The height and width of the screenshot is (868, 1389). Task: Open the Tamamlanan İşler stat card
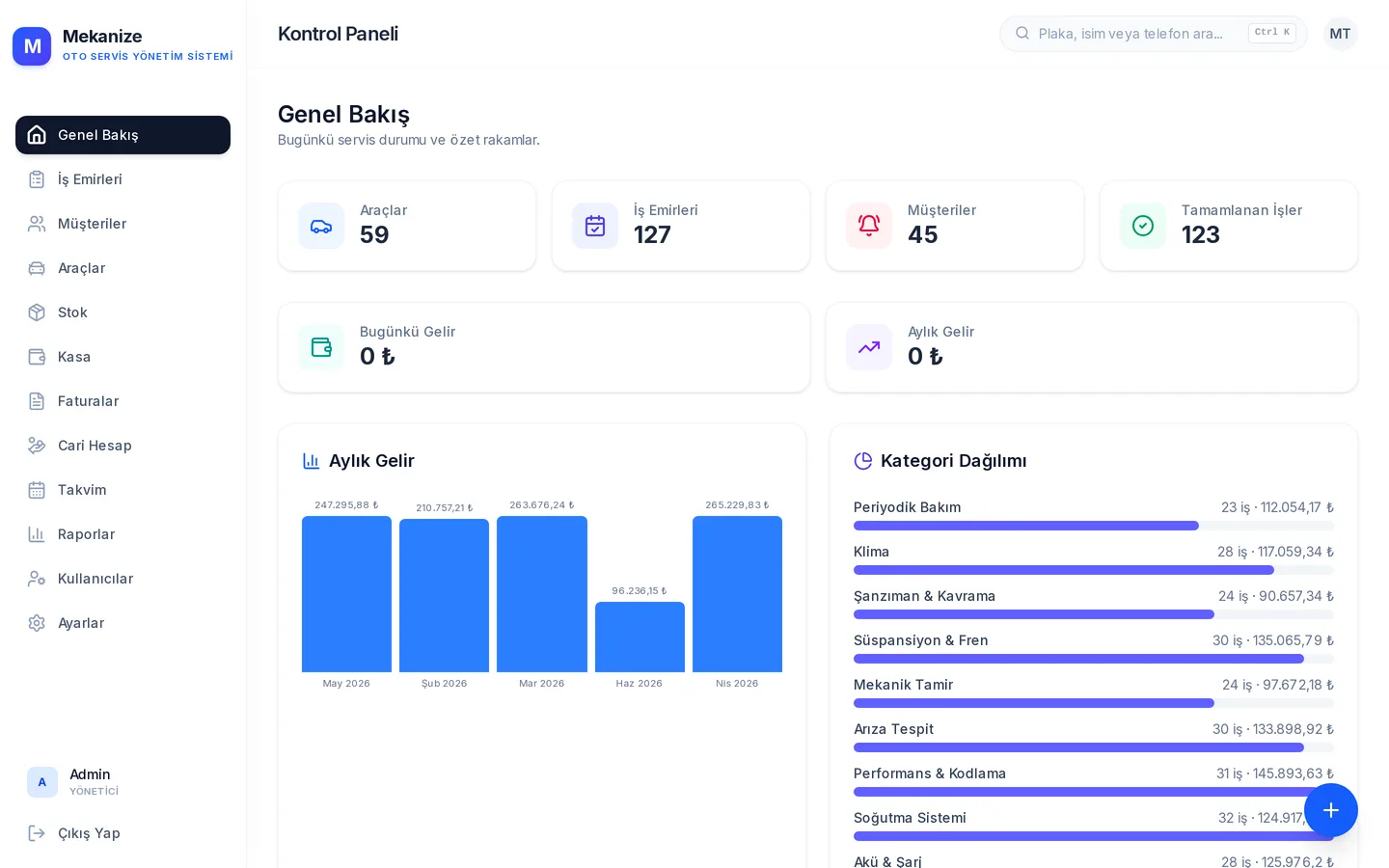pos(1229,226)
